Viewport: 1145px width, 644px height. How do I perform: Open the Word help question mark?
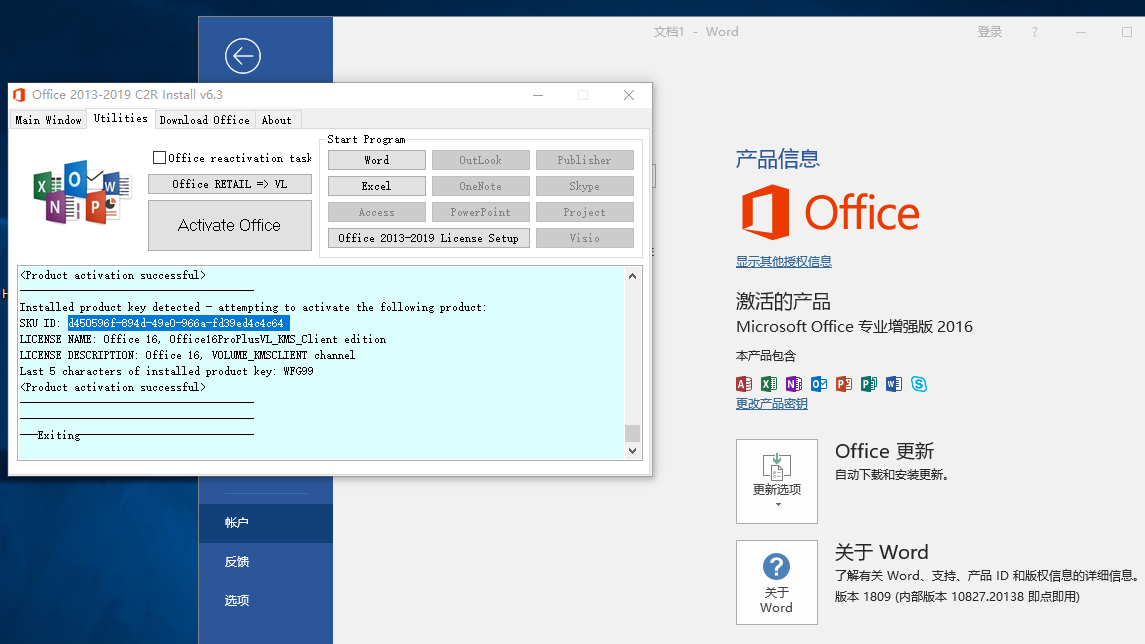1034,32
